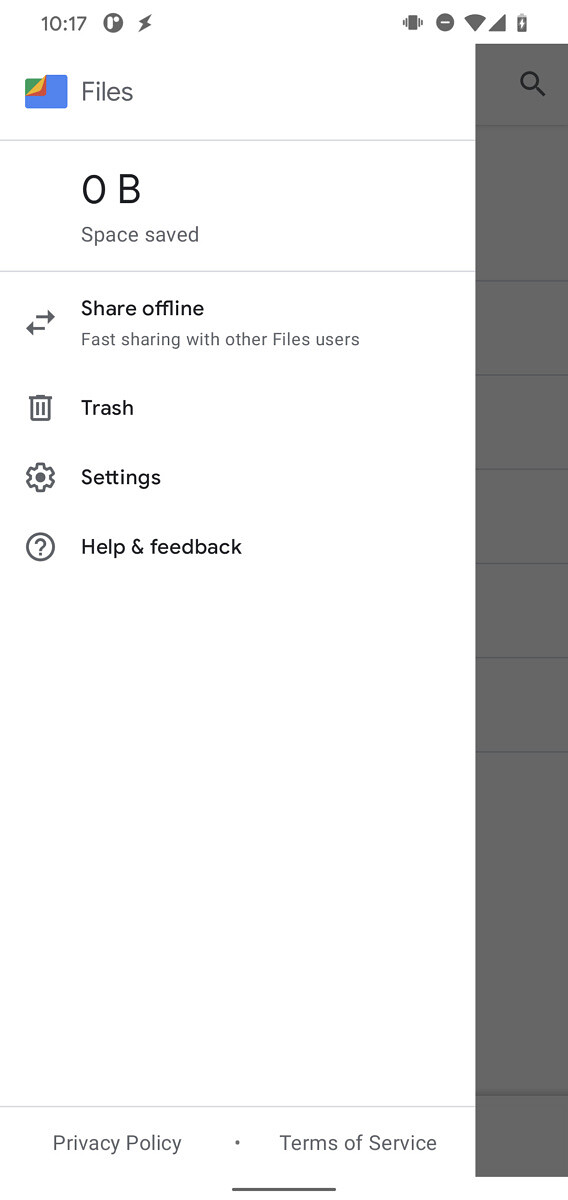Viewport: 568px width, 1200px height.
Task: Tap the battery charging status icon
Action: 522,23
